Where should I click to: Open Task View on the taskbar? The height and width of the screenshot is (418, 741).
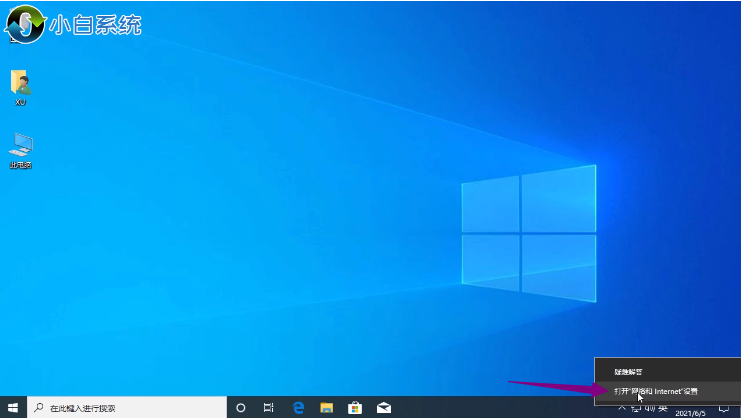click(269, 408)
